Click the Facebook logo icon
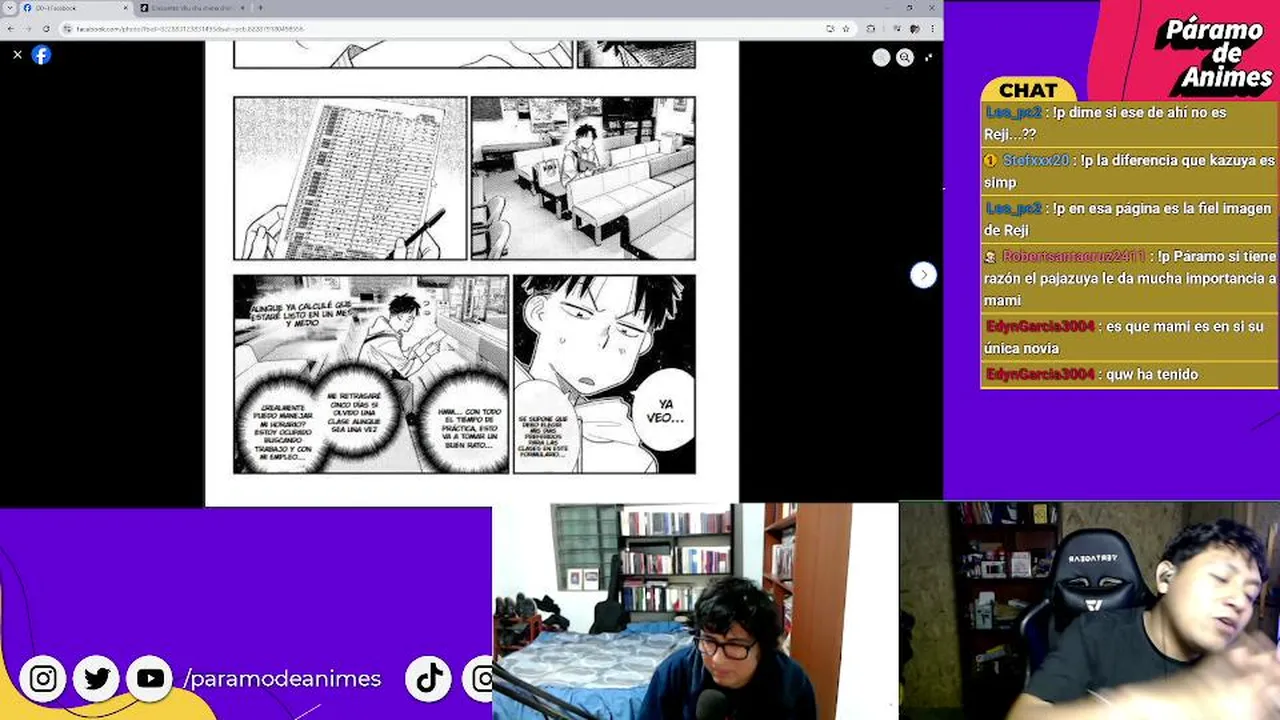Image resolution: width=1280 pixels, height=720 pixels. tap(41, 55)
